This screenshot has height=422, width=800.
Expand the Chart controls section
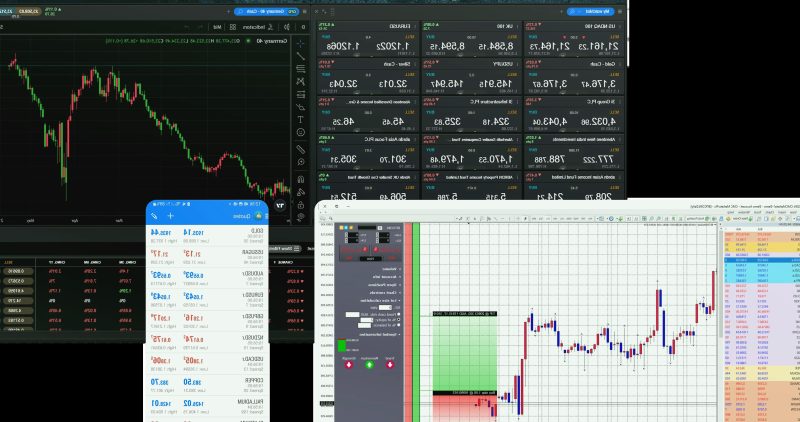tap(385, 293)
